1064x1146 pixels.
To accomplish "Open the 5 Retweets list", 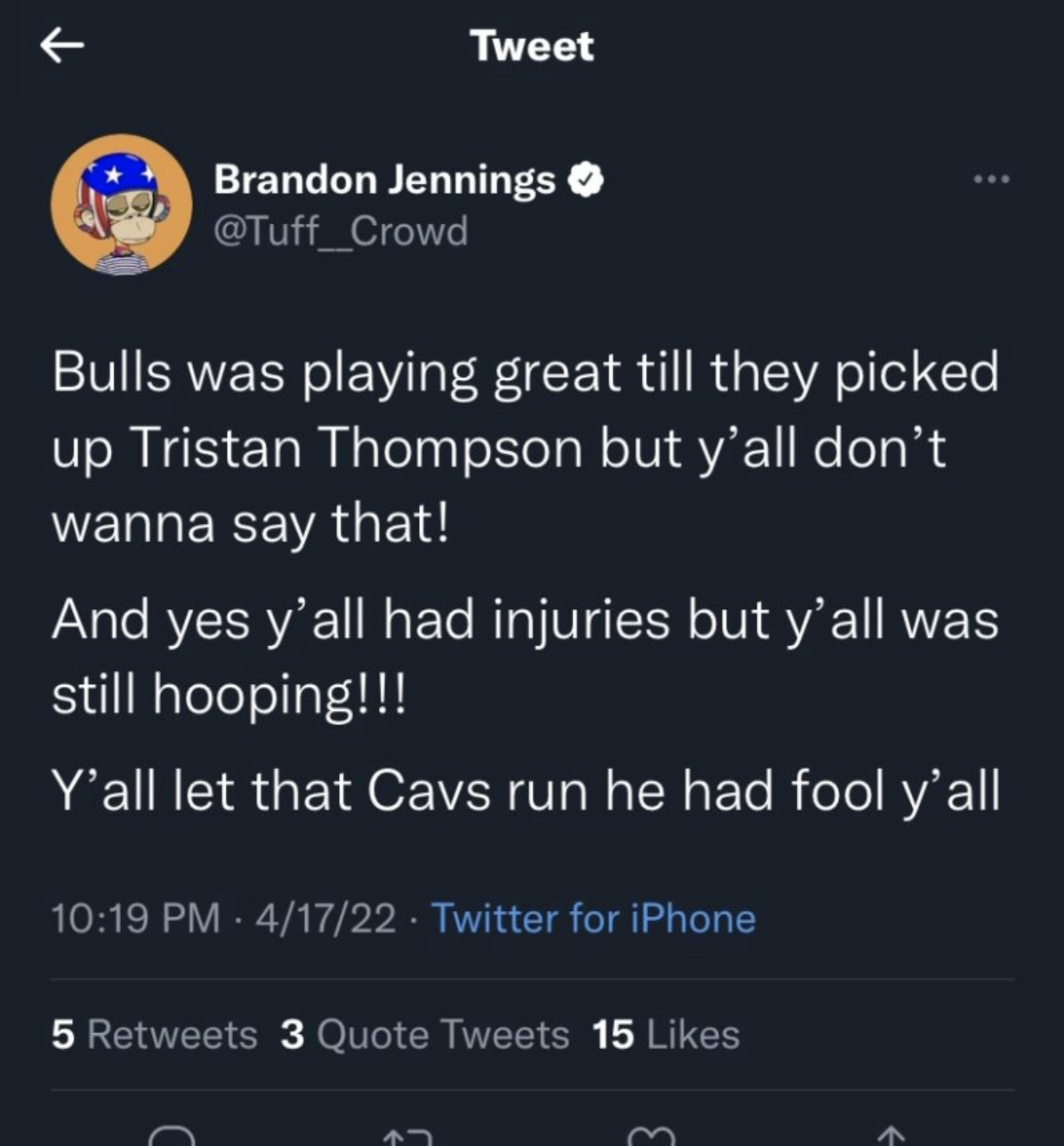I will pyautogui.click(x=153, y=1034).
